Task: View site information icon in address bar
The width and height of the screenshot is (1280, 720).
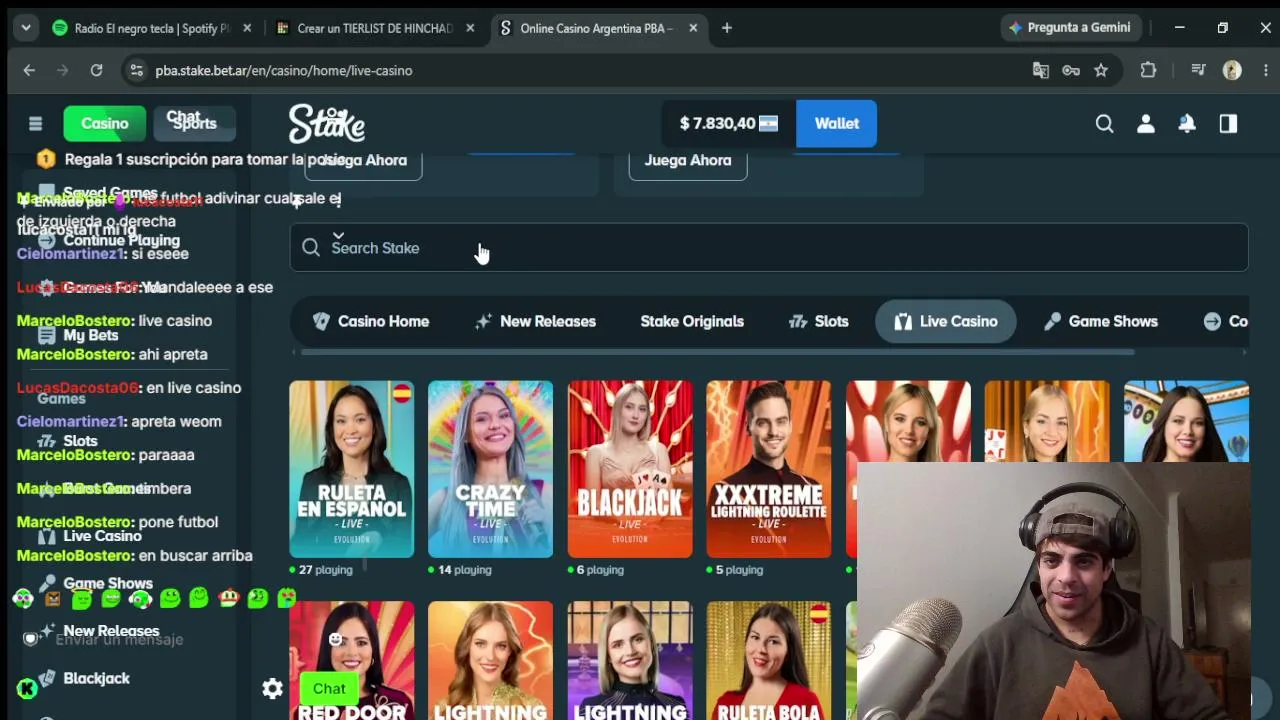Action: tap(137, 70)
